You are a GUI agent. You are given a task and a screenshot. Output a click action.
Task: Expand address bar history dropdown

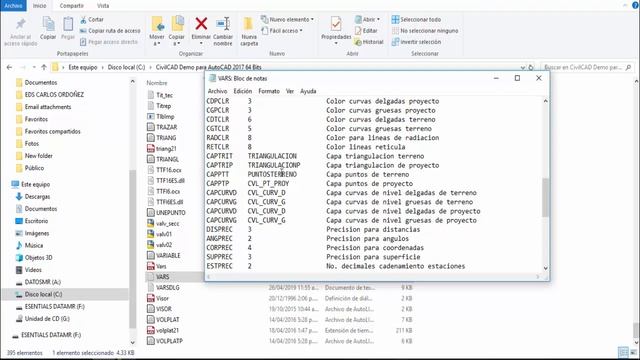coord(523,67)
